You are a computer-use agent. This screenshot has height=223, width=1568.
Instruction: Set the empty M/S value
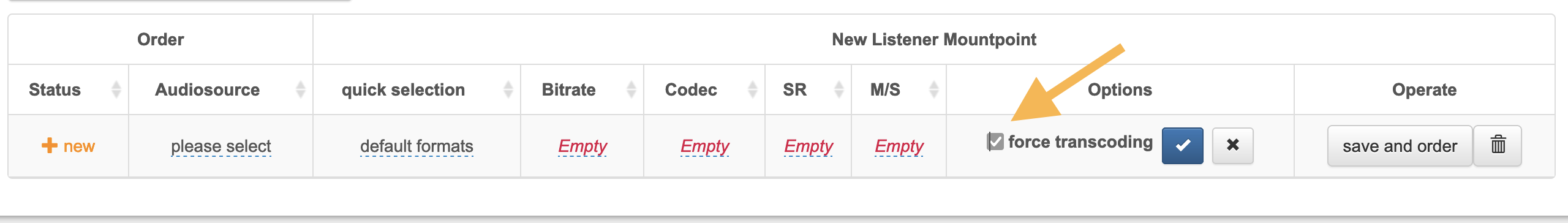click(x=899, y=146)
